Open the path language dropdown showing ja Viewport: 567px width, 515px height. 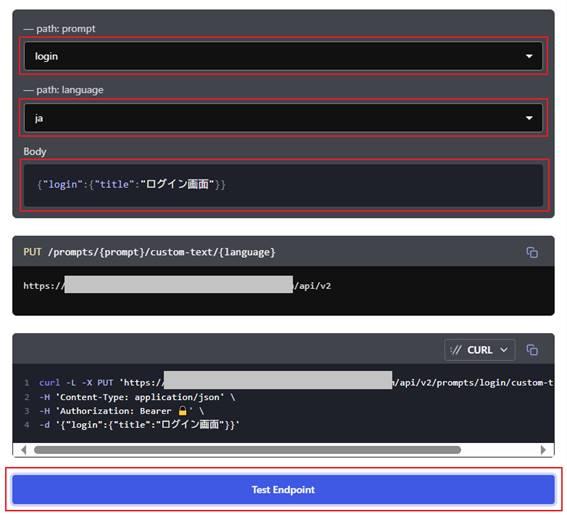tap(283, 118)
